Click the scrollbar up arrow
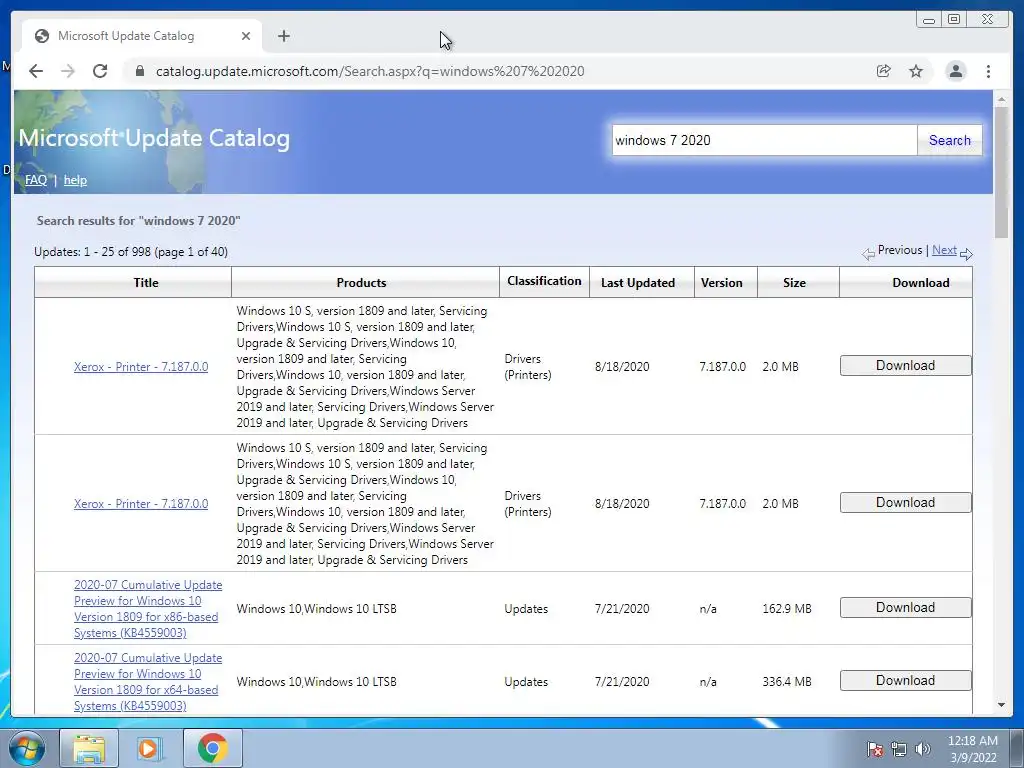This screenshot has height=768, width=1024. click(x=1001, y=99)
